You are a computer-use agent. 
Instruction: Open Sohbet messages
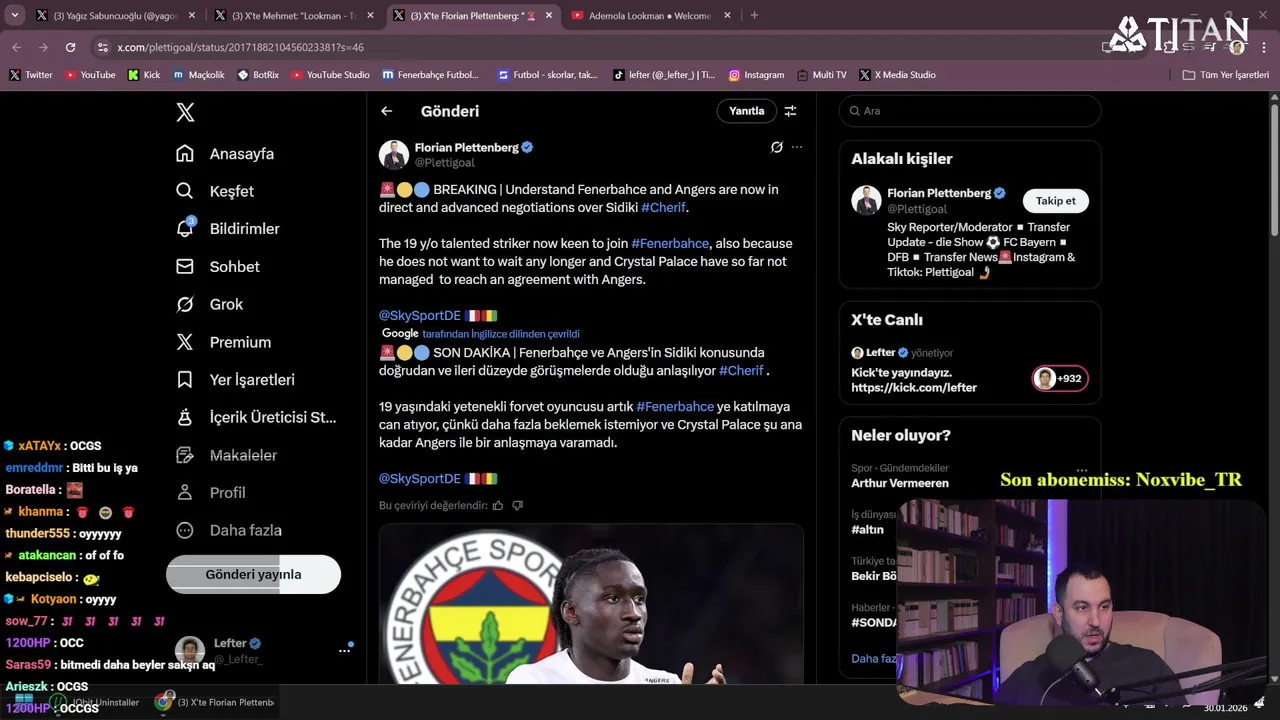[218, 267]
